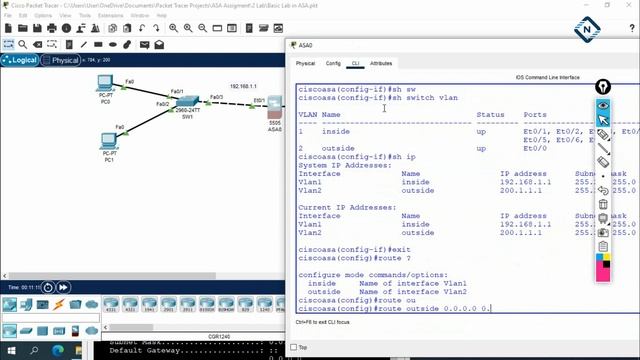
Task: Zoom in on the workspace
Action: coord(173,28)
